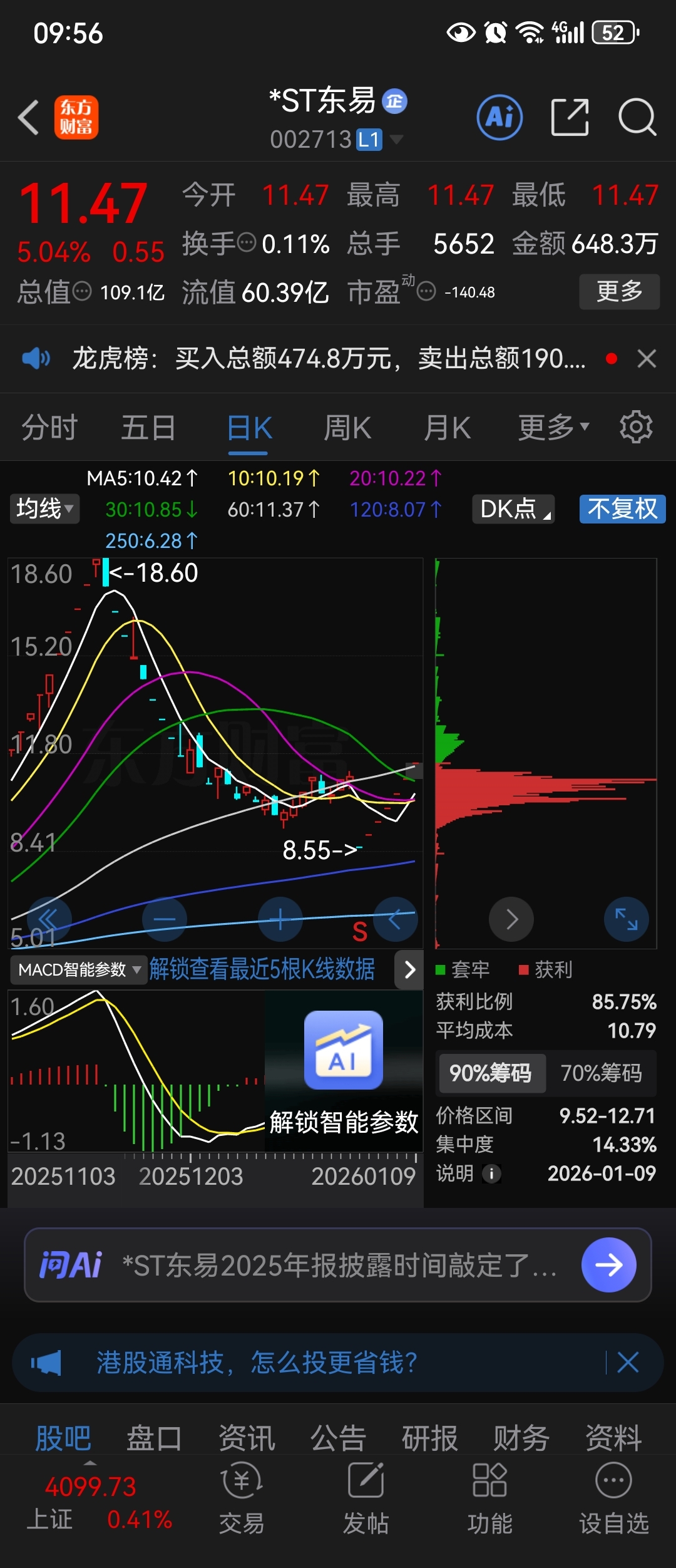Open the Eastmoney (东方财富) logo icon
The width and height of the screenshot is (676, 1568).
(76, 117)
